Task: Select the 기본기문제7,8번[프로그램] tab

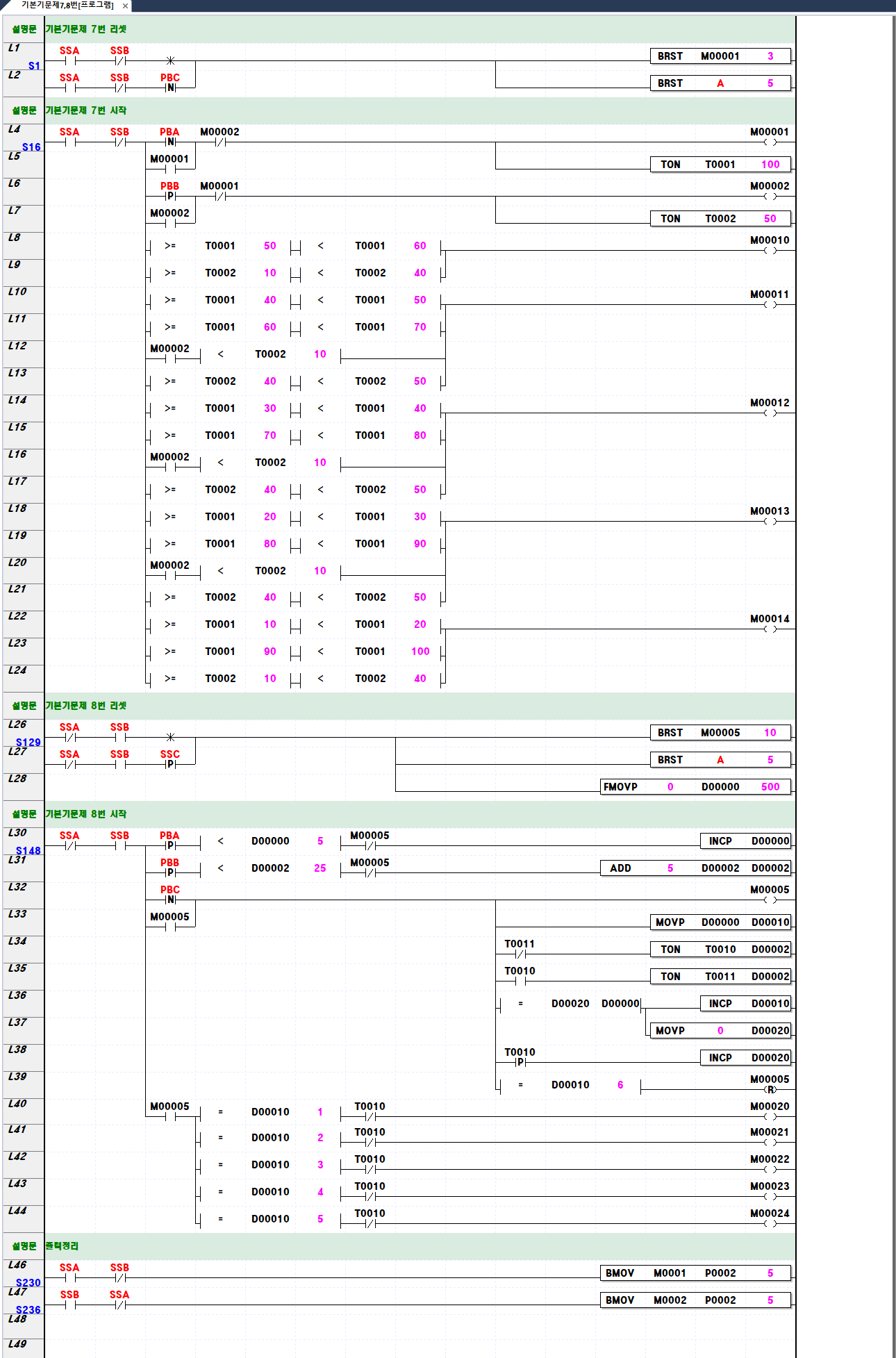Action: coord(67,6)
